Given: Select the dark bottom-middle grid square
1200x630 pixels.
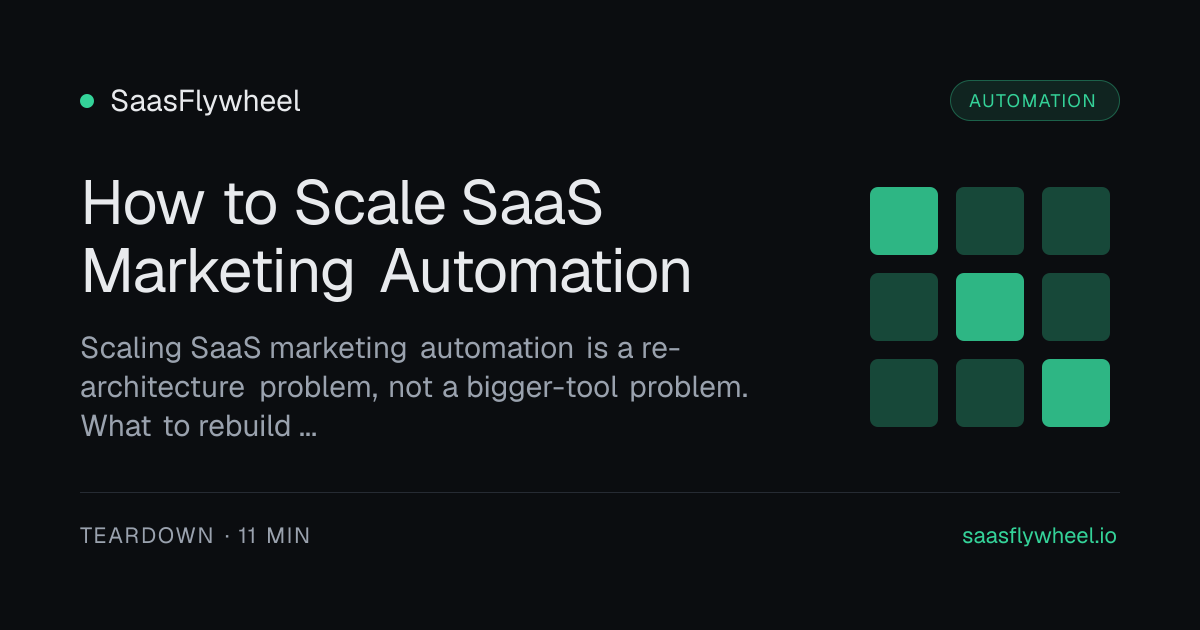Looking at the screenshot, I should pos(990,393).
